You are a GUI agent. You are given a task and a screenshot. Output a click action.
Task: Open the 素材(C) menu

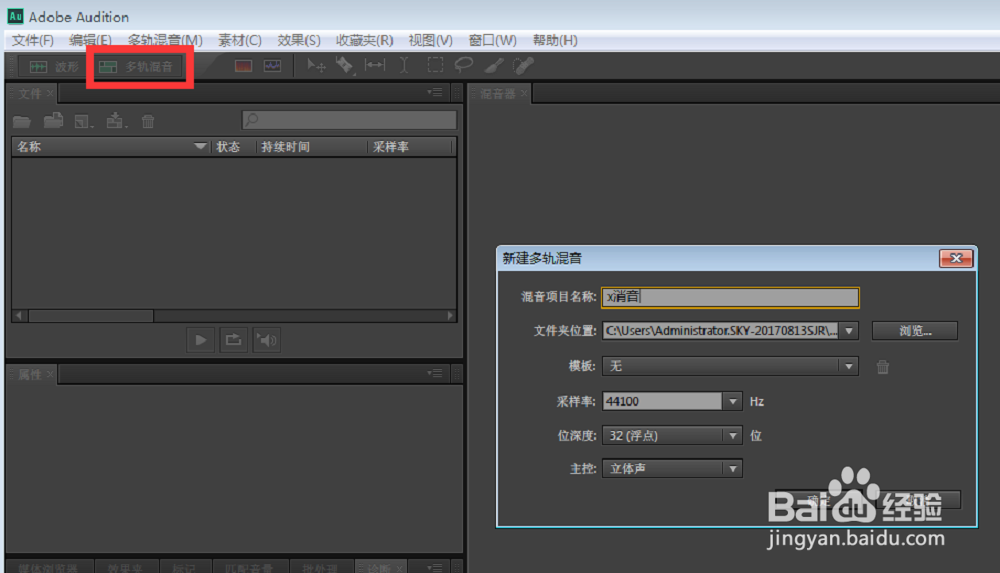coord(239,40)
